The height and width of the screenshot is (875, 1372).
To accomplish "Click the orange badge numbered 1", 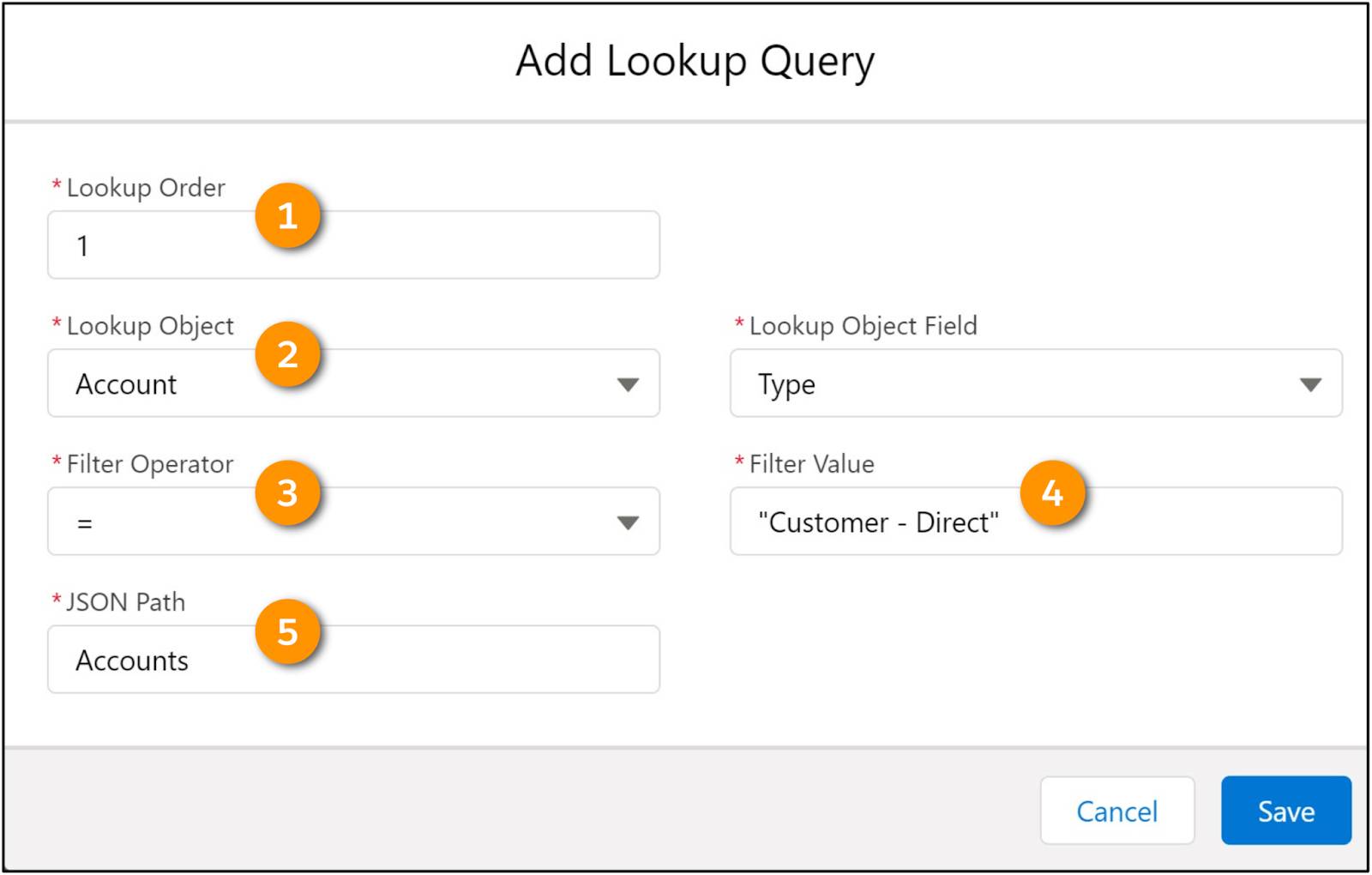I will click(x=289, y=216).
